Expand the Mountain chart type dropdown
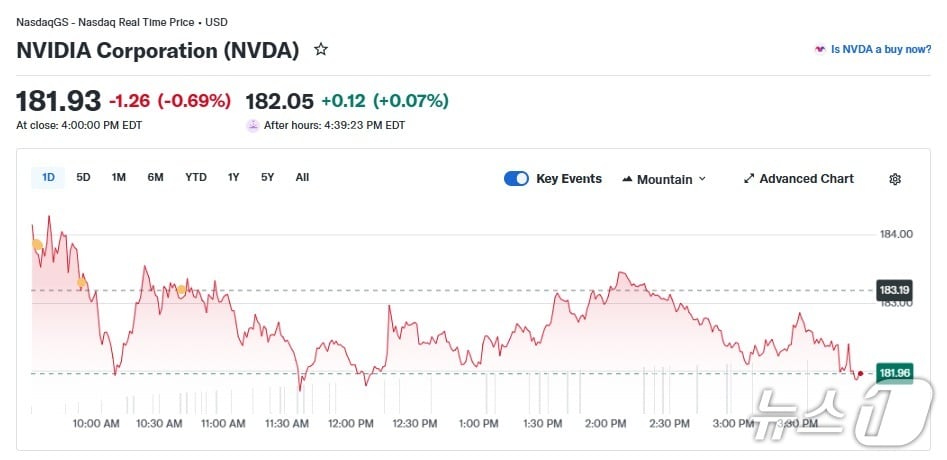 pyautogui.click(x=664, y=179)
